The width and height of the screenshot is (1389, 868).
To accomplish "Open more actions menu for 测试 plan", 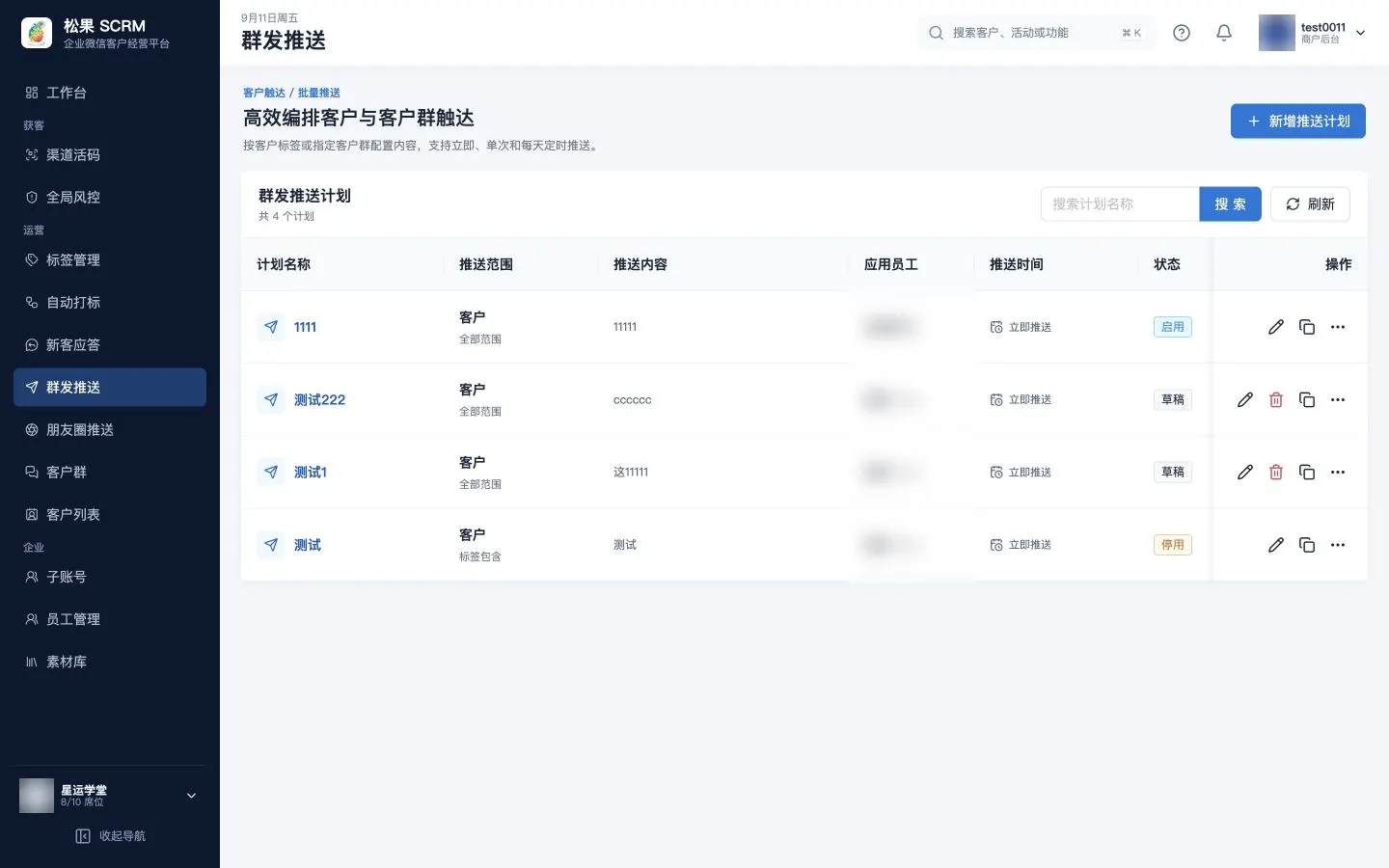I will click(x=1337, y=545).
